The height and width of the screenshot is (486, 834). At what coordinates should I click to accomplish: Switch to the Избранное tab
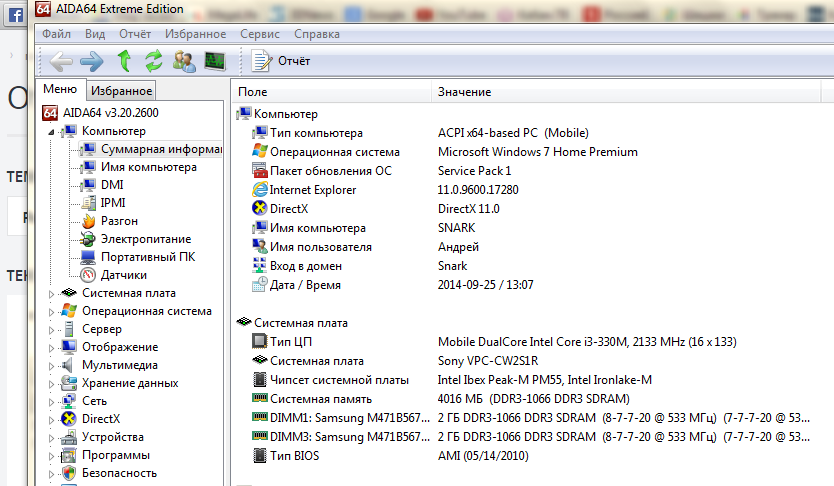point(121,91)
